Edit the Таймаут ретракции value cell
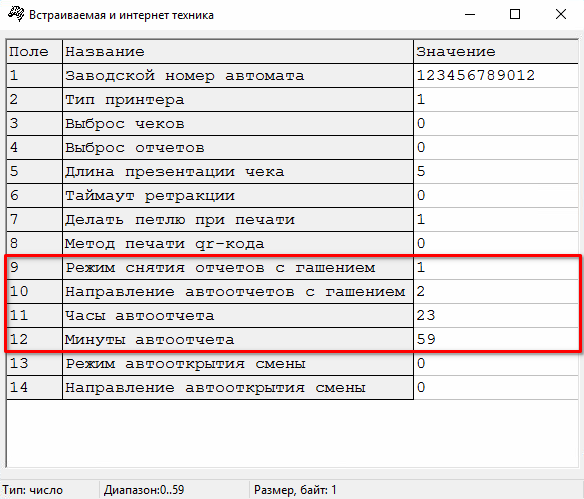This screenshot has height=499, width=584. pos(496,195)
